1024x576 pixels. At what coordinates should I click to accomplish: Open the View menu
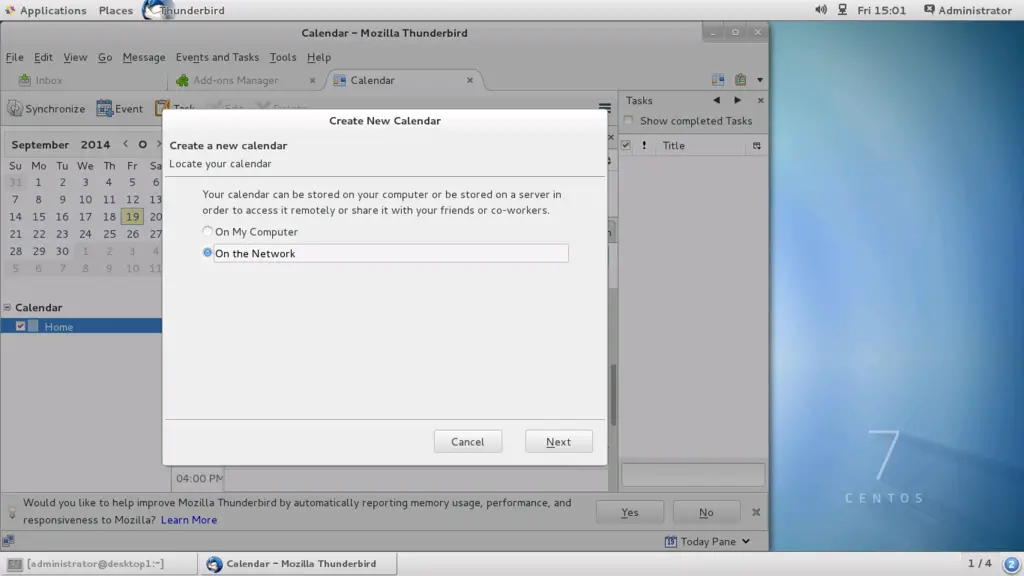pos(75,57)
